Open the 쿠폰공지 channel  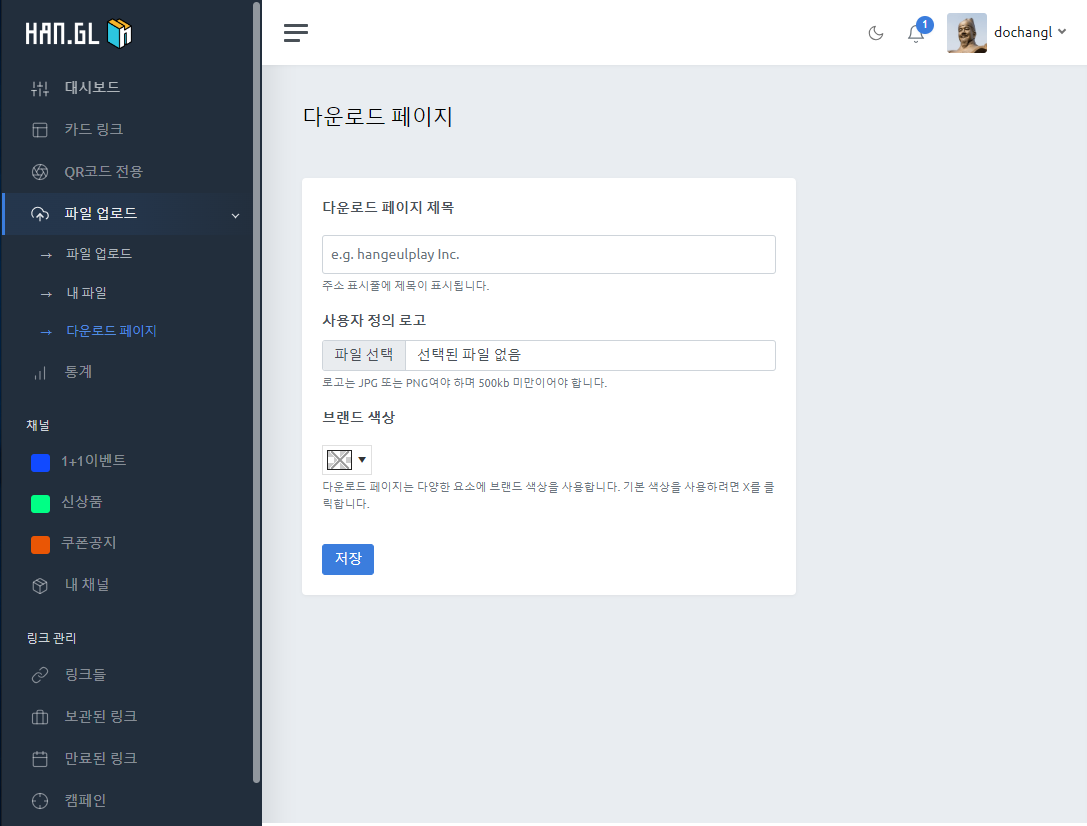(89, 543)
